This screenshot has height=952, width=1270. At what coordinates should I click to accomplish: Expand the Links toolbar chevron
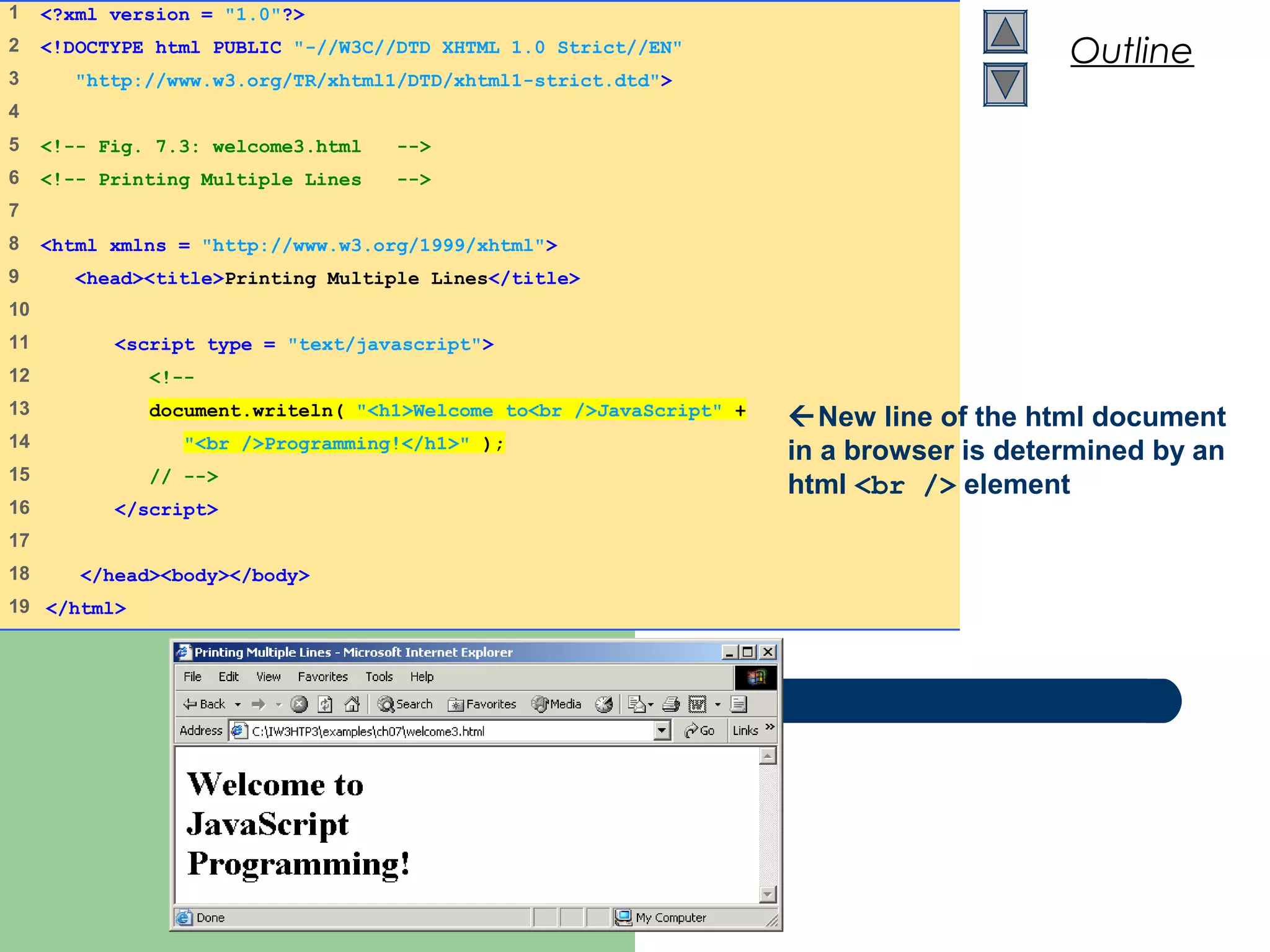point(770,726)
